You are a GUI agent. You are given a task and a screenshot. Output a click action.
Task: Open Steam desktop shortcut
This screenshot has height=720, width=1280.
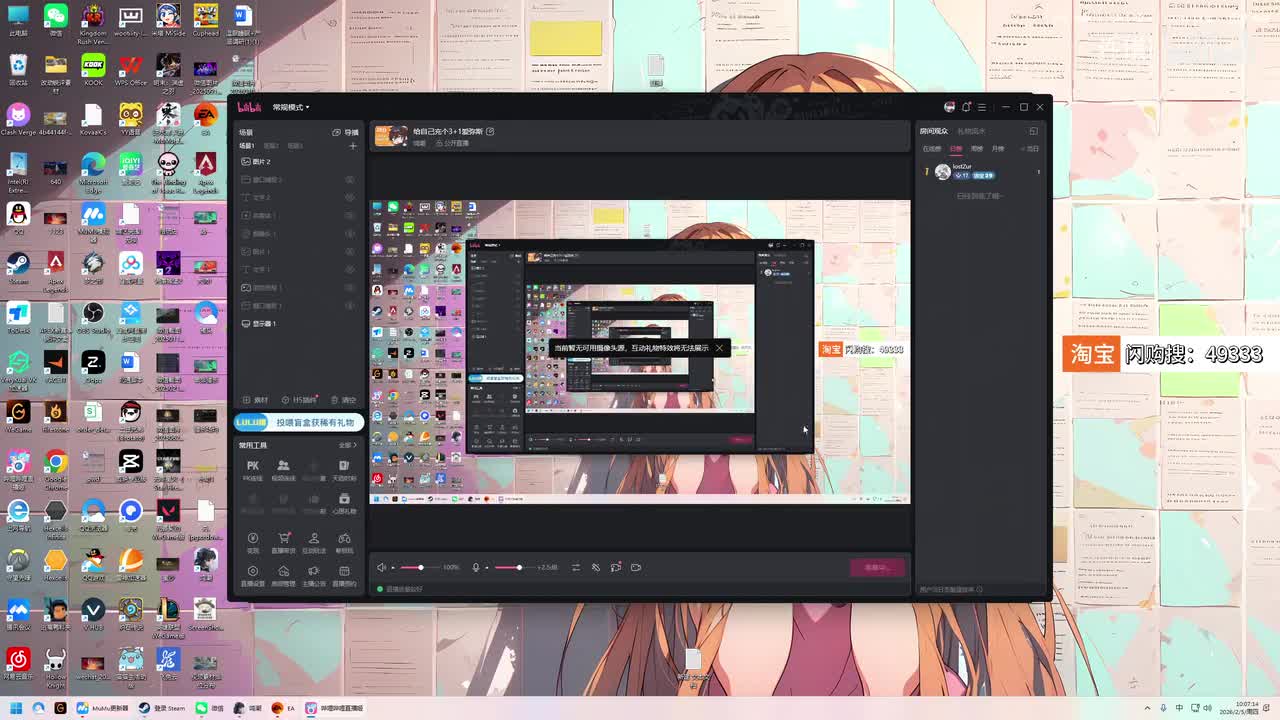(18, 268)
